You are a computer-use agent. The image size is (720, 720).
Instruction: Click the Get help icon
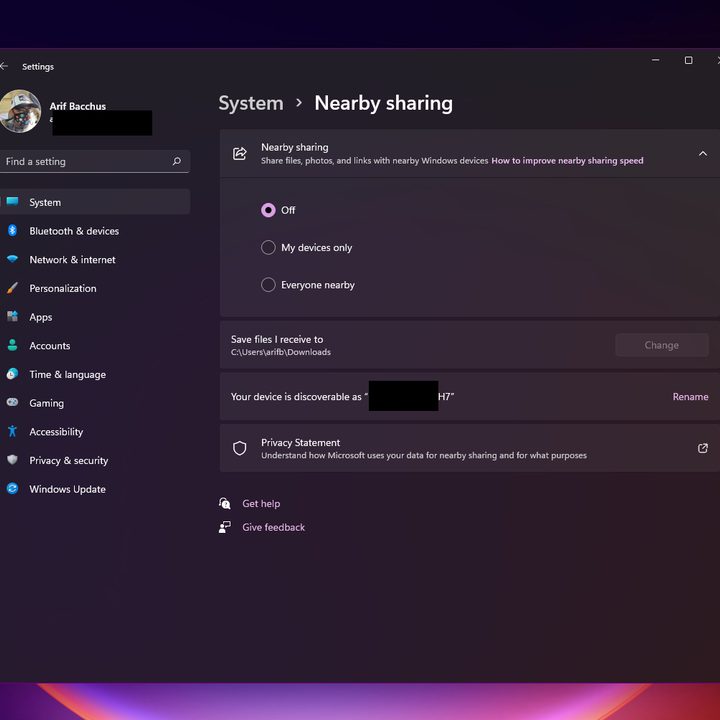tap(225, 503)
